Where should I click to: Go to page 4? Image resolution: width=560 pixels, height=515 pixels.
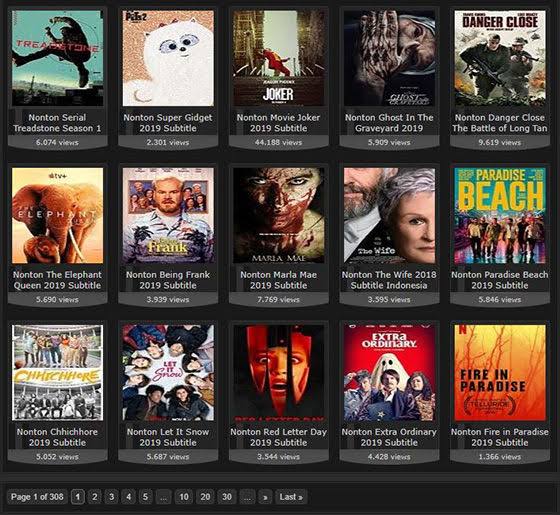tap(129, 497)
